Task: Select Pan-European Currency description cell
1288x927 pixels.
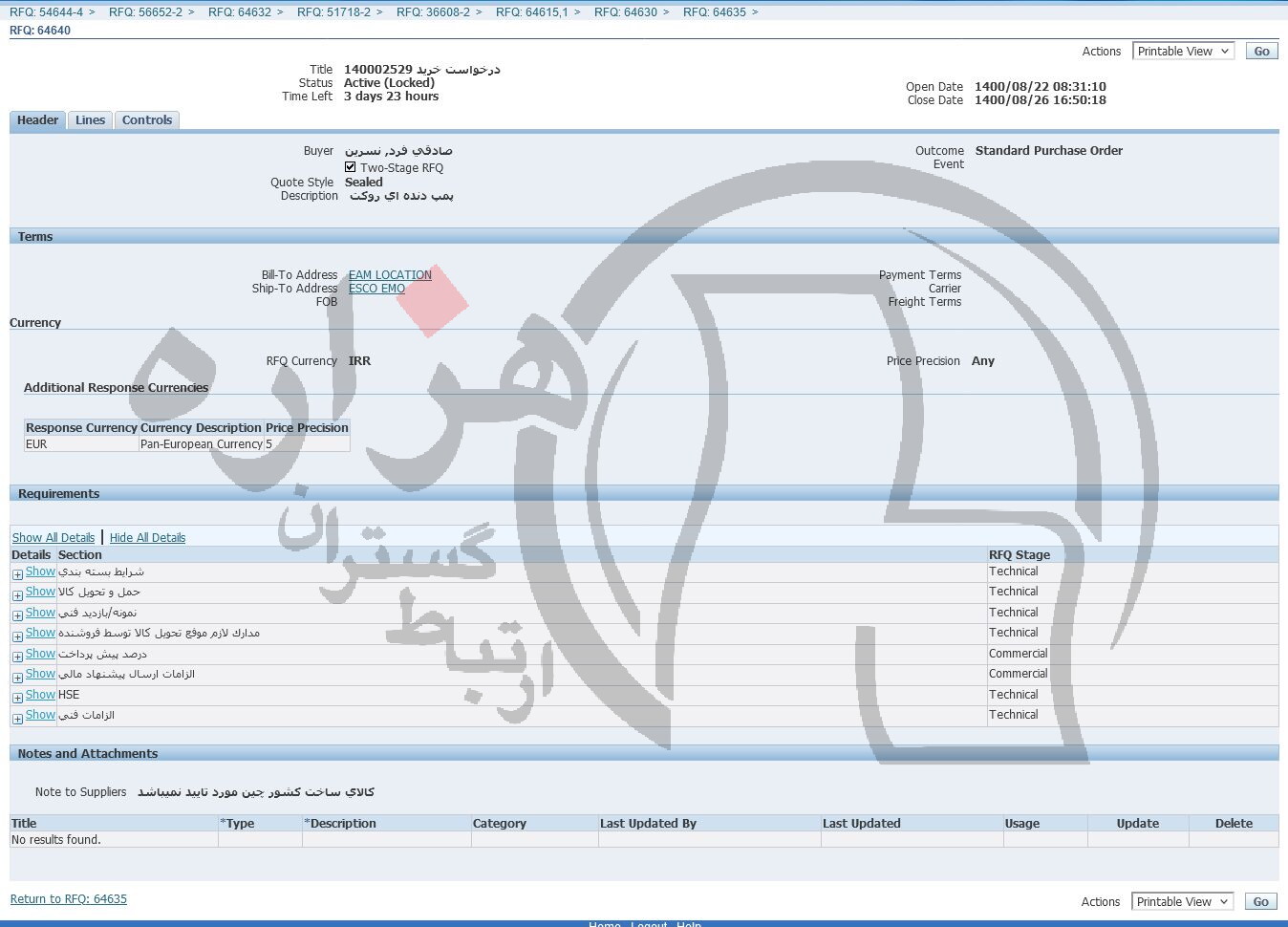Action: (202, 444)
